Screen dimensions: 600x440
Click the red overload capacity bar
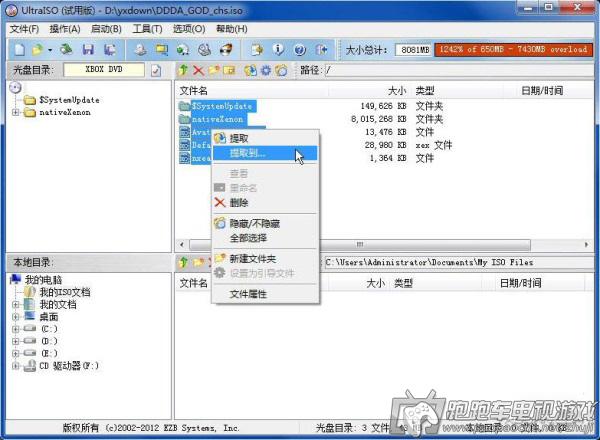[x=514, y=50]
